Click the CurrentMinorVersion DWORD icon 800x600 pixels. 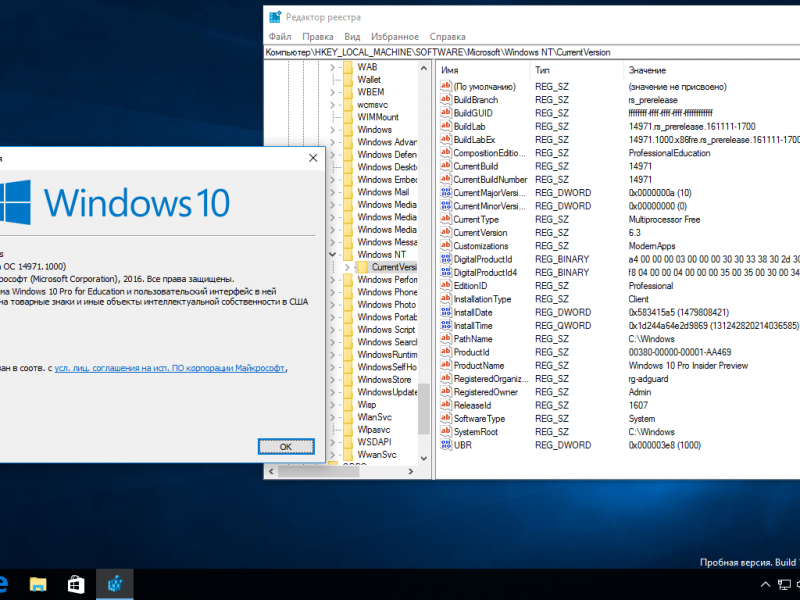[446, 206]
